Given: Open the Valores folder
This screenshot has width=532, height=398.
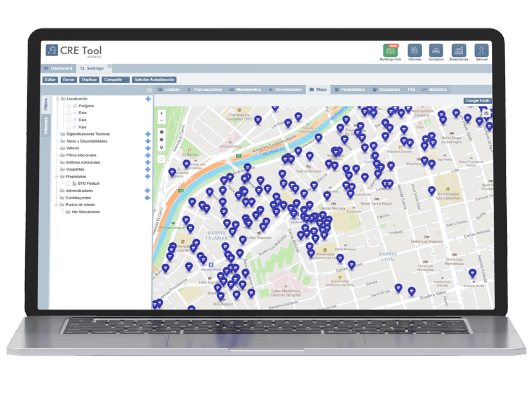Looking at the screenshot, I should [x=70, y=148].
